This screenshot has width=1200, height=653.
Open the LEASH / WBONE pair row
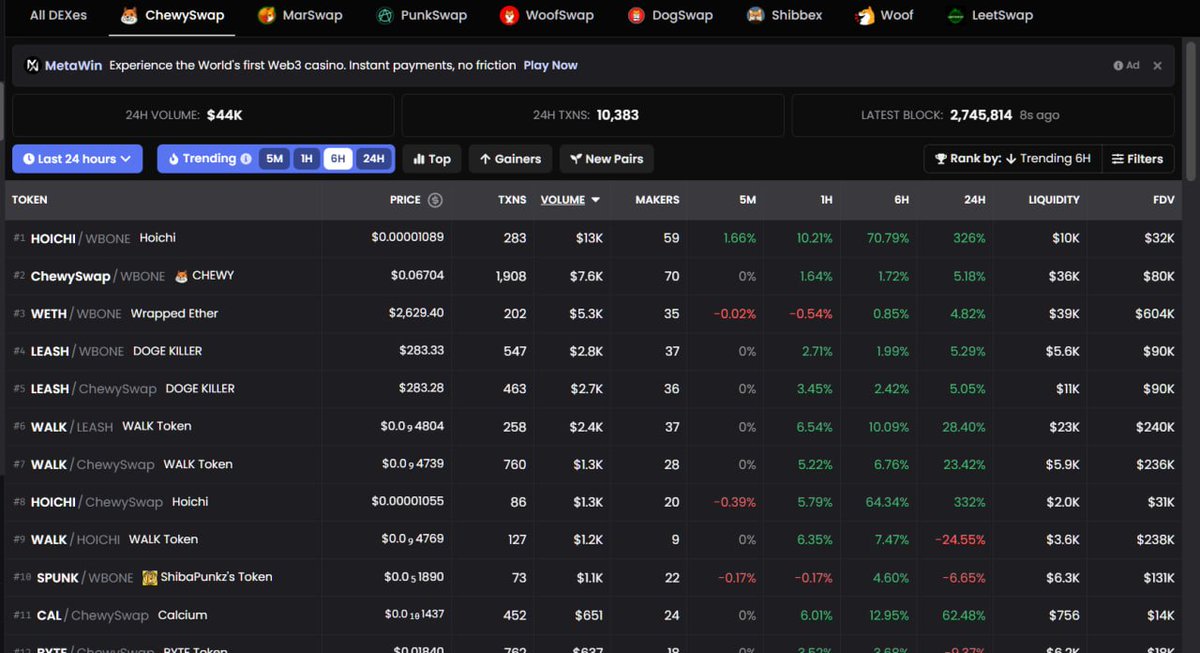click(596, 351)
